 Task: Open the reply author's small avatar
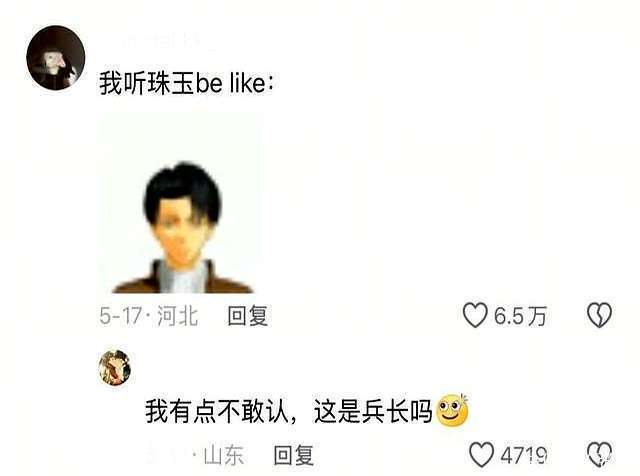(115, 367)
